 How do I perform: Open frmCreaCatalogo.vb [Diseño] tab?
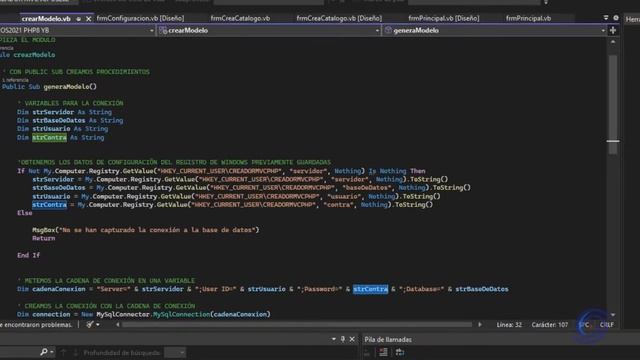coord(339,18)
